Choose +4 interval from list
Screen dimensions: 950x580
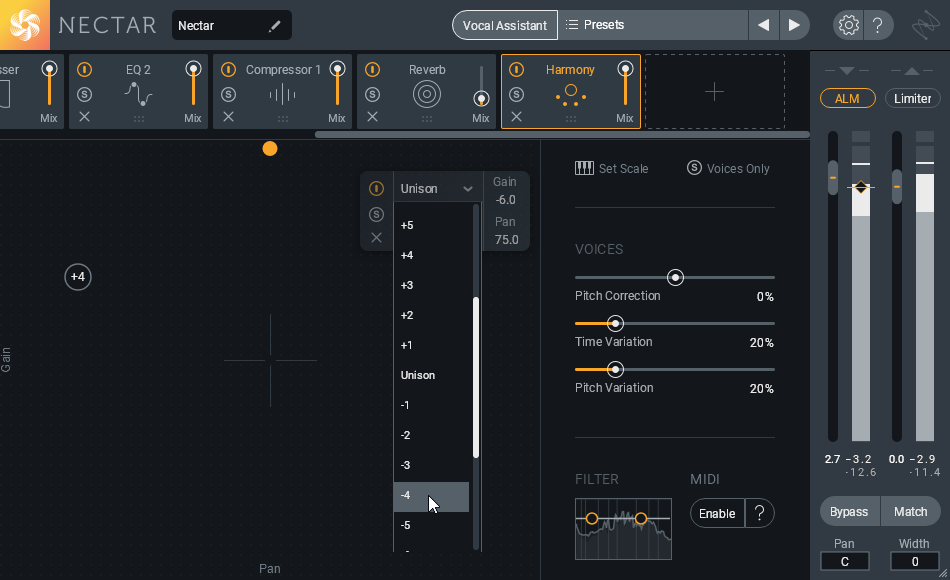click(431, 255)
